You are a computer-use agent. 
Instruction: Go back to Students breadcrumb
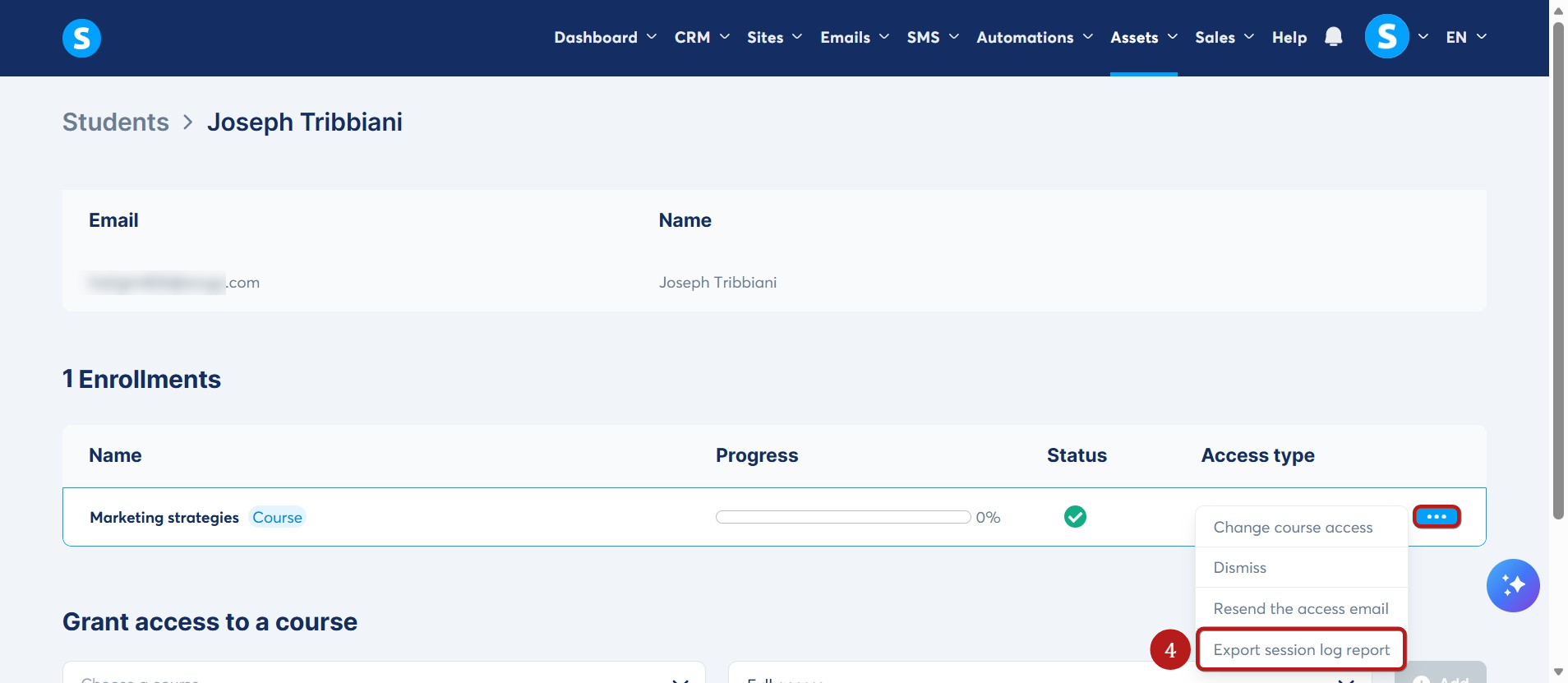(116, 122)
